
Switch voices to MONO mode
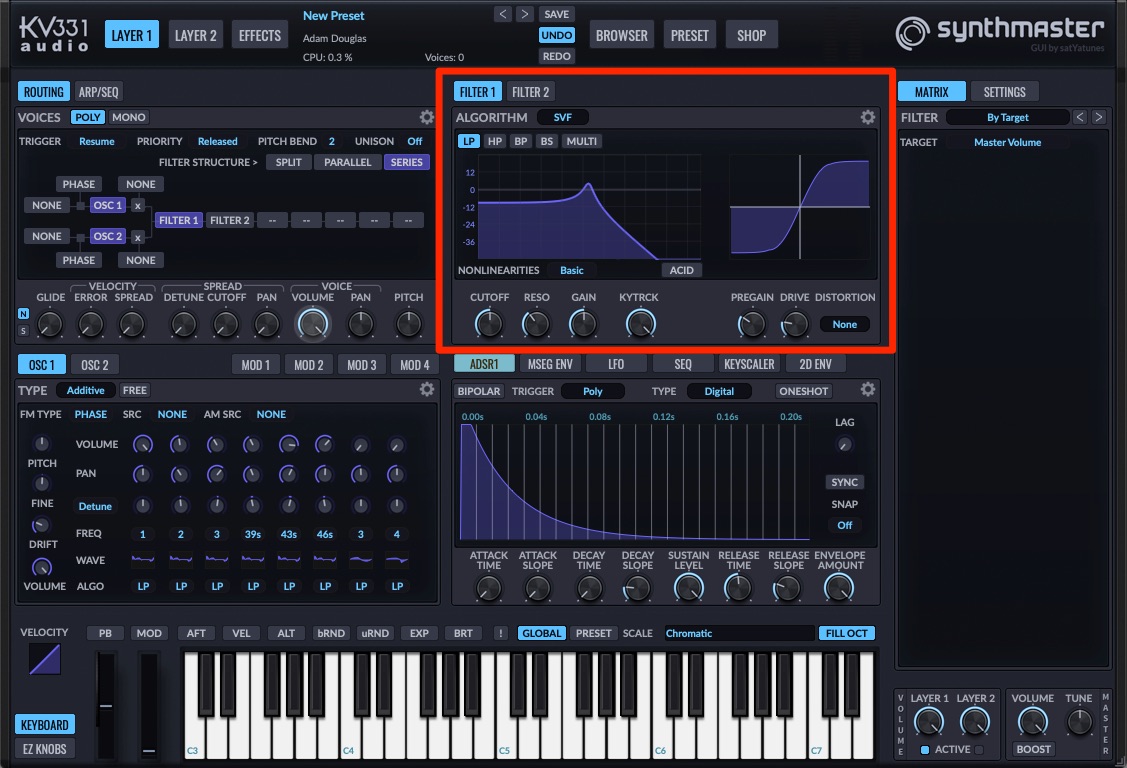(x=129, y=117)
